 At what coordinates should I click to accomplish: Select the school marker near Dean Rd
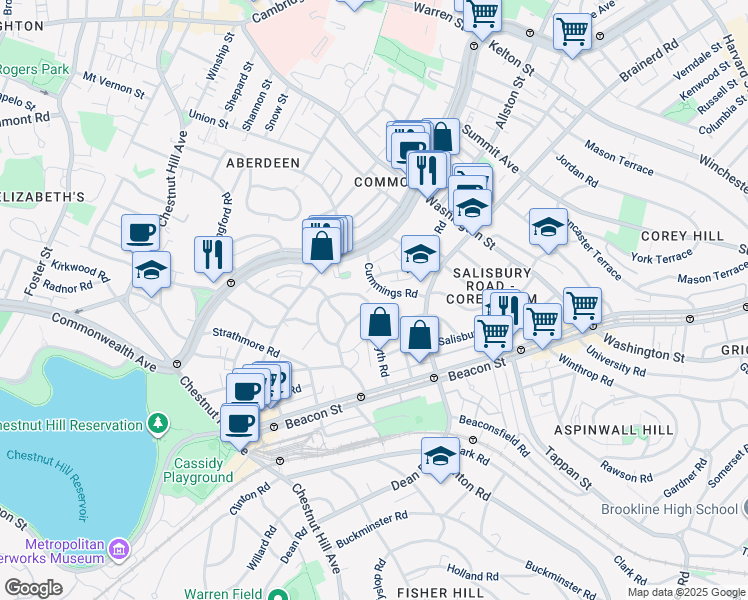point(440,456)
